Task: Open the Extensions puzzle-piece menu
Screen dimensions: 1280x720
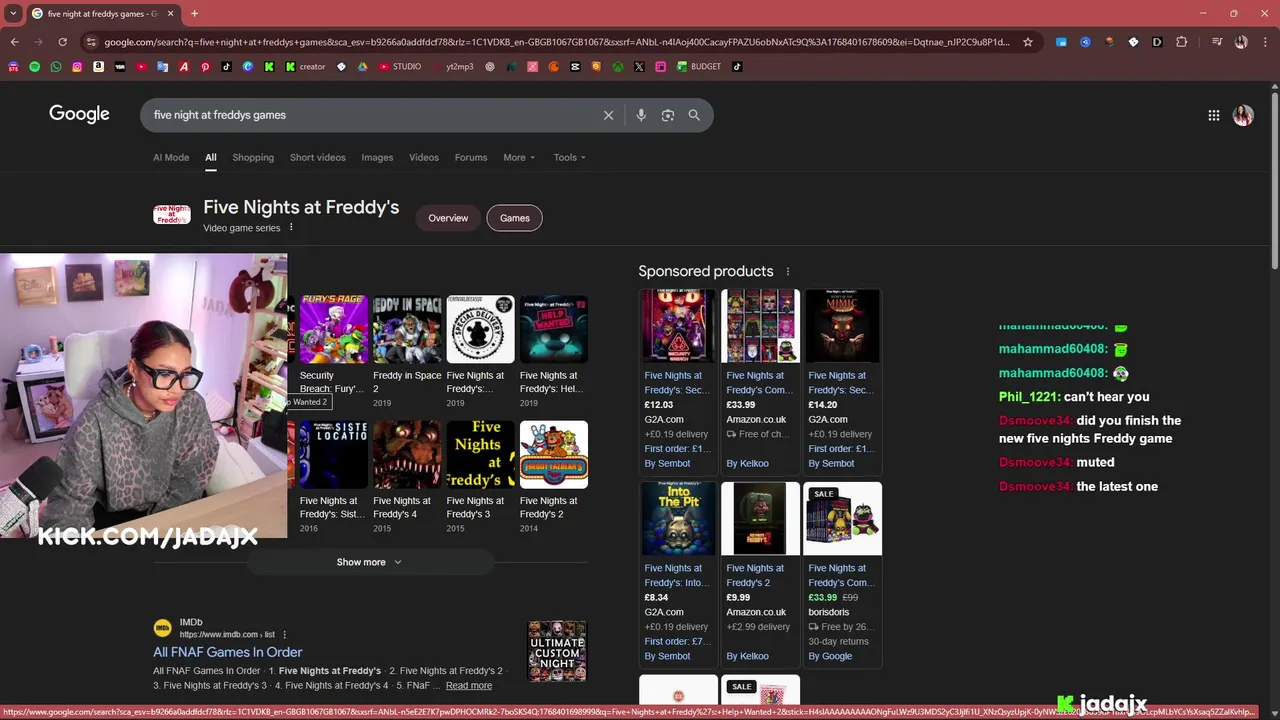Action: [1182, 42]
